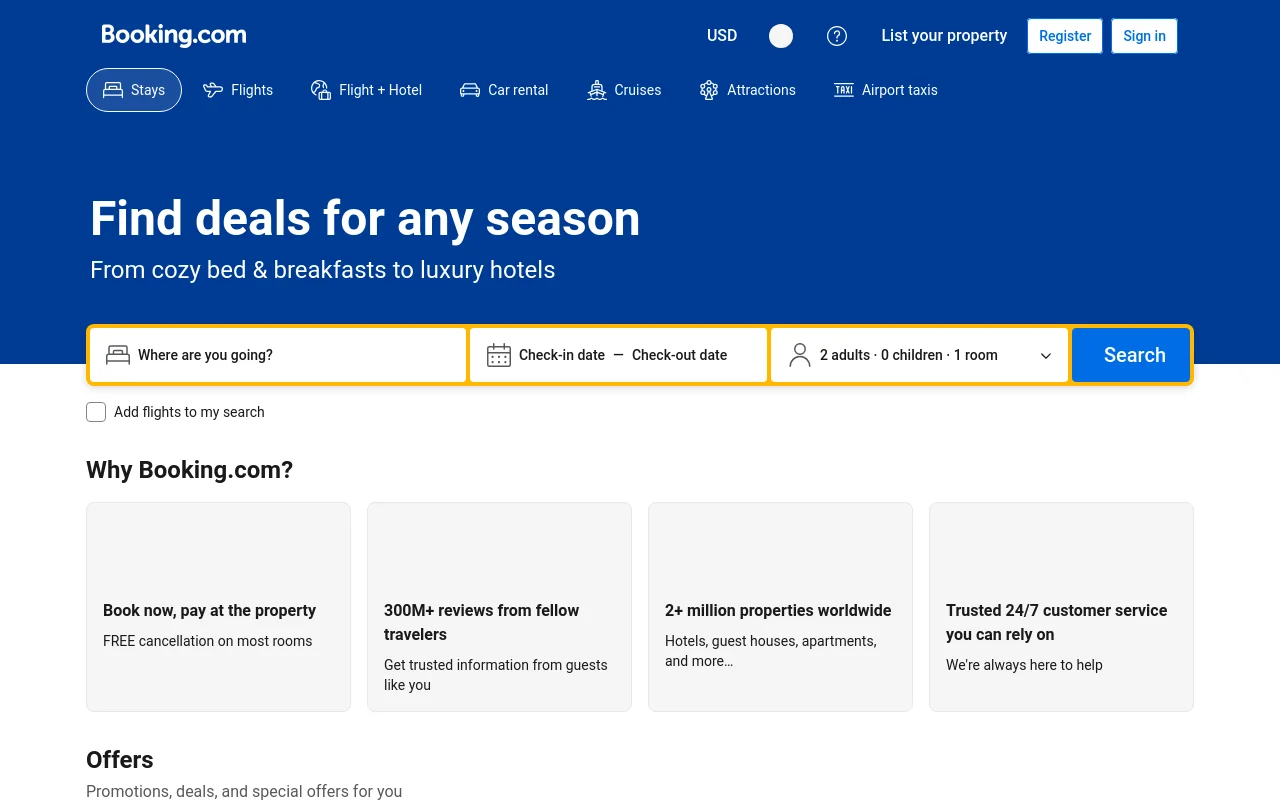Screen dimensions: 1280x800
Task: Expand the guests and rooms dropdown chevron
Action: (x=1046, y=356)
